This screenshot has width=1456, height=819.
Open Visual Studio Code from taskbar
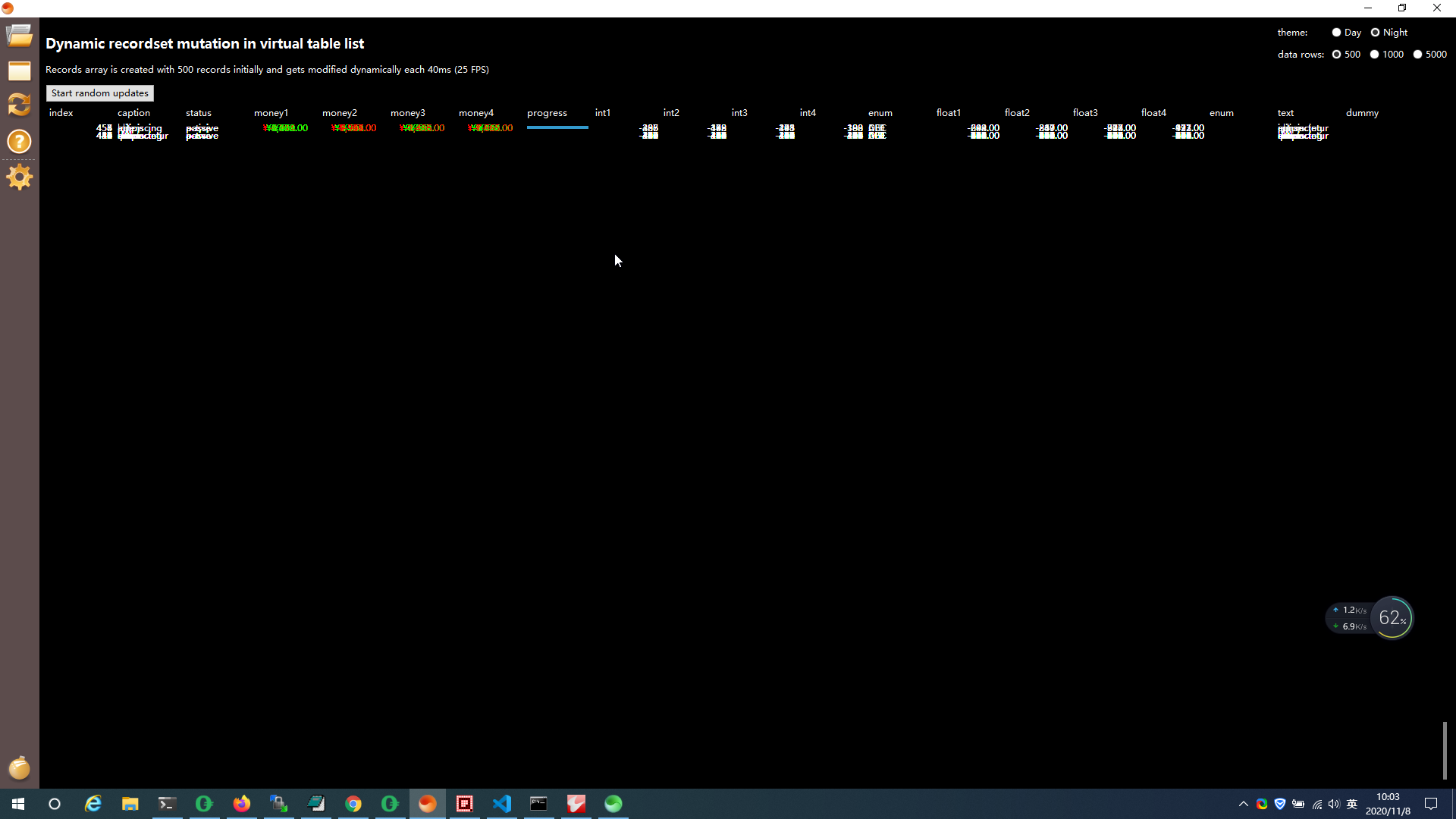click(x=502, y=803)
